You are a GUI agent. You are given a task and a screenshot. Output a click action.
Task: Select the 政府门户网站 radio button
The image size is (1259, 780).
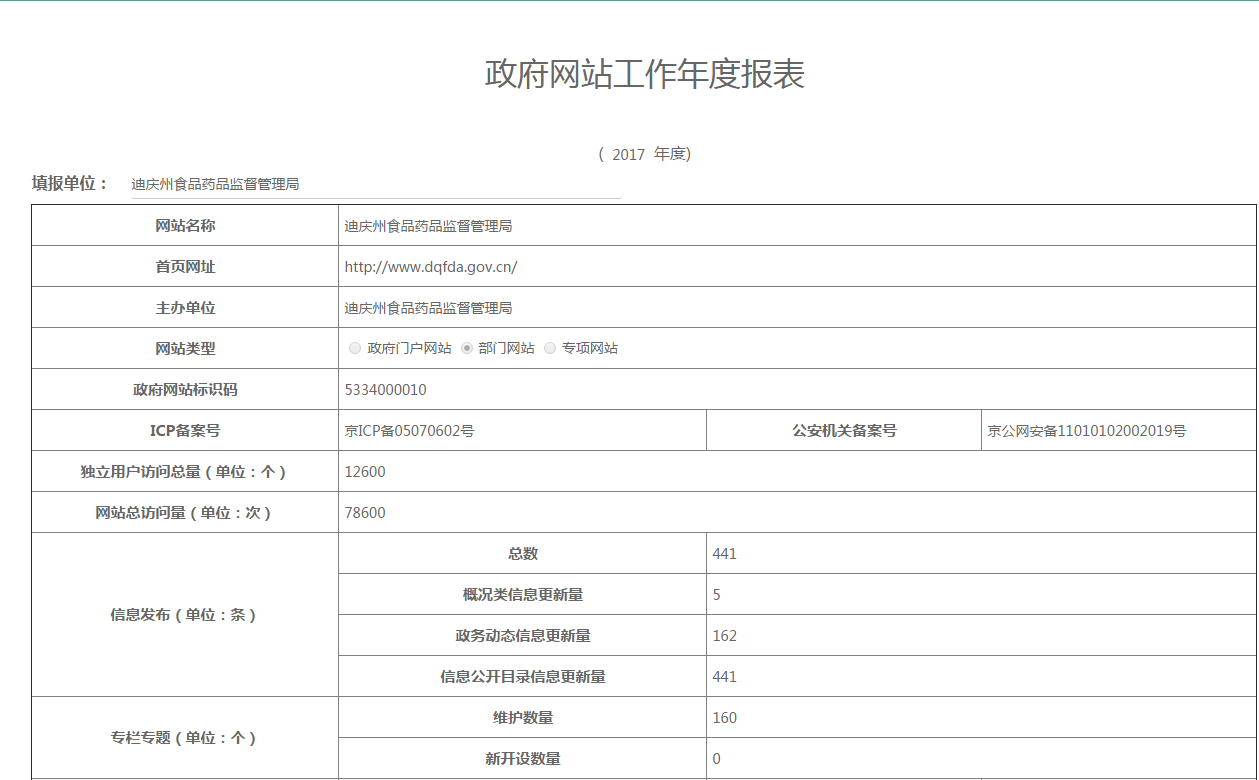(355, 349)
